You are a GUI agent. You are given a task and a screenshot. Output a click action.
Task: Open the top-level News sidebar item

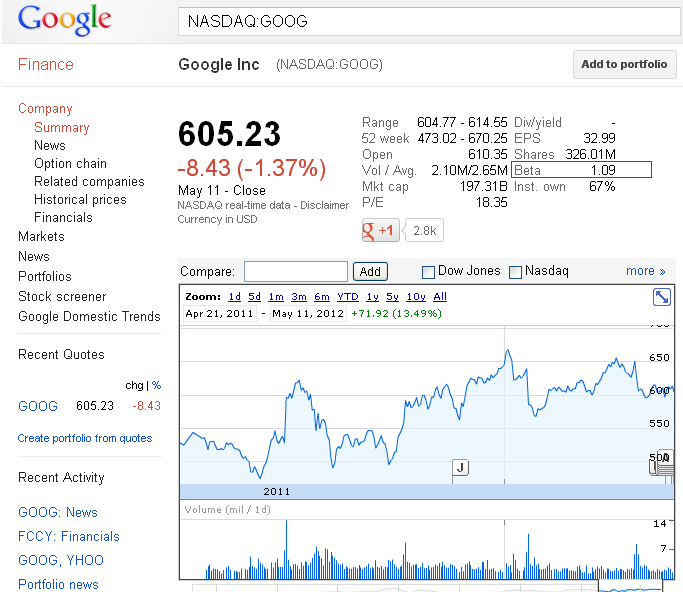[x=34, y=257]
